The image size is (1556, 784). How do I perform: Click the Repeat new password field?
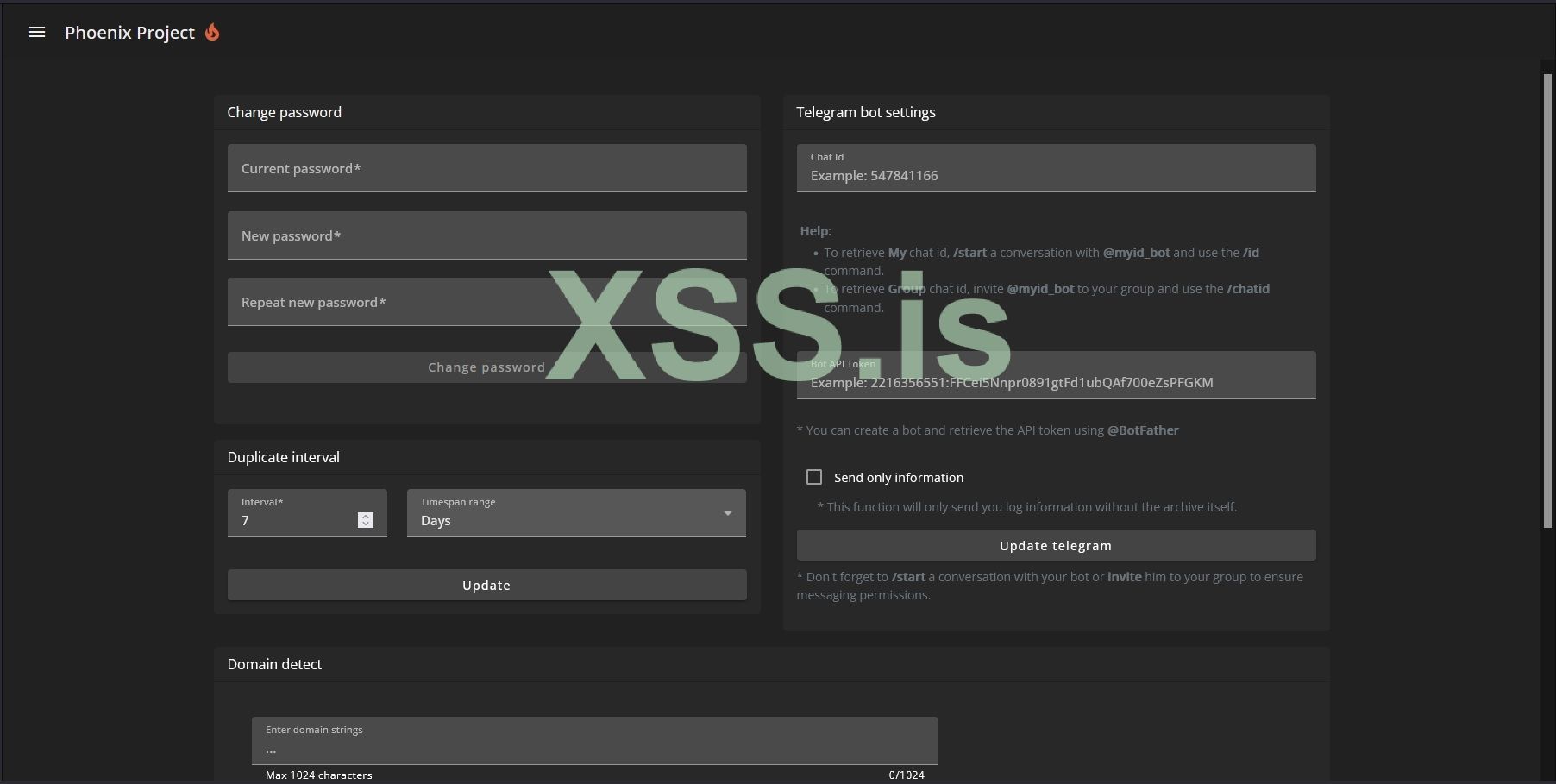[486, 302]
